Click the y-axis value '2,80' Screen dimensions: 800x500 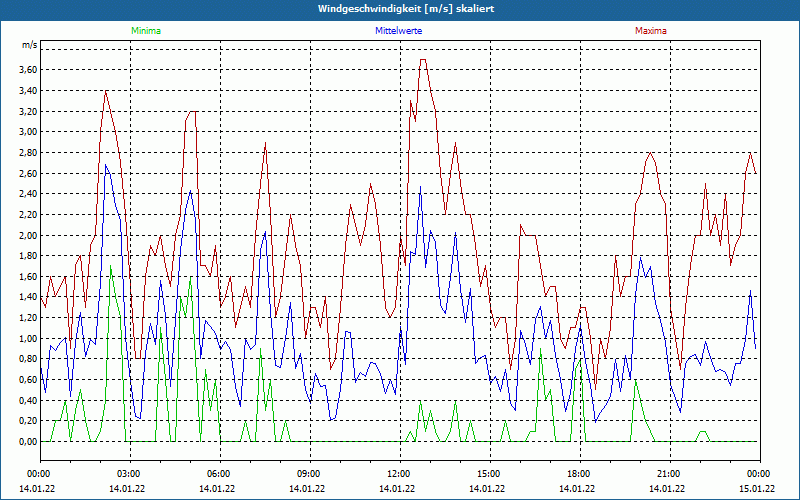coord(28,153)
